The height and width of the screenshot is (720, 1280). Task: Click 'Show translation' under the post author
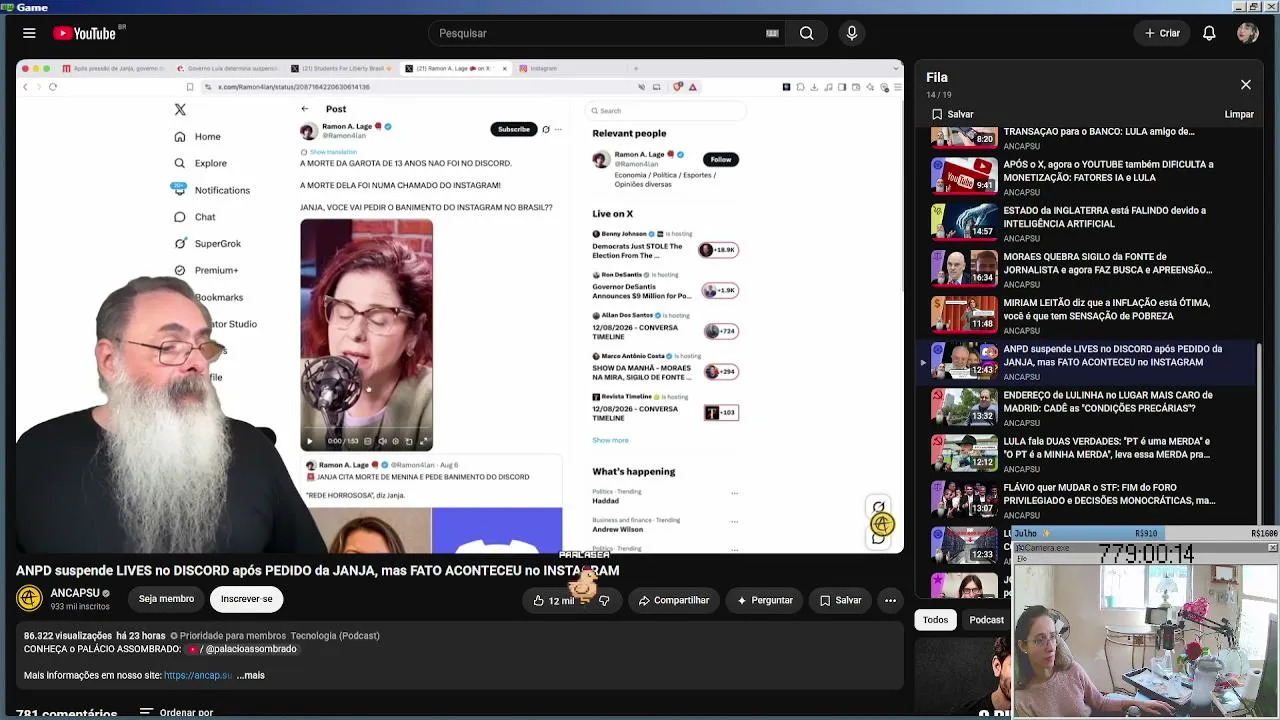click(x=334, y=152)
